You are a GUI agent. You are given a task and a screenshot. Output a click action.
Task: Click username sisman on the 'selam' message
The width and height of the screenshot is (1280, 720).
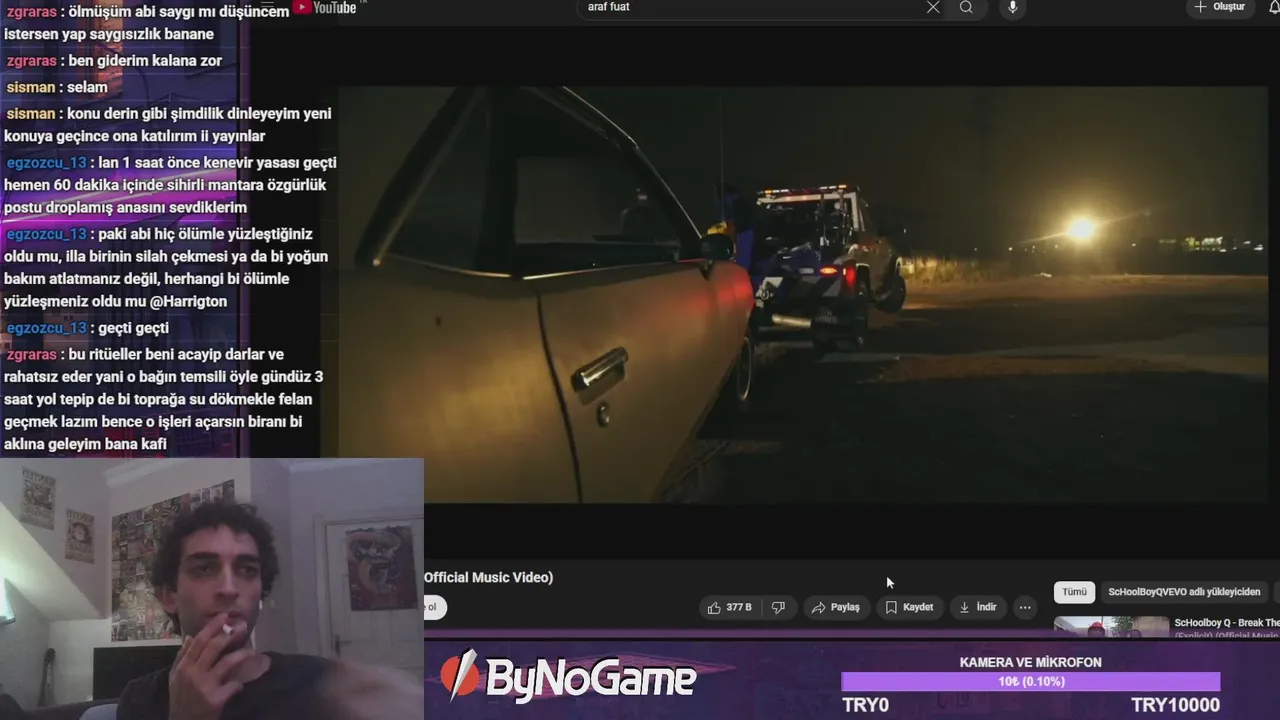31,87
